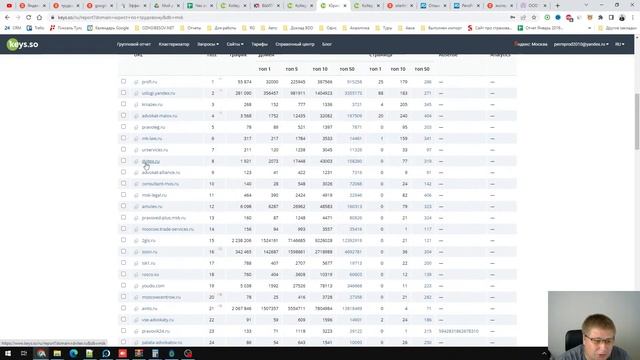Open Календарь Google bookmark
This screenshot has width=640, height=360.
108,28
